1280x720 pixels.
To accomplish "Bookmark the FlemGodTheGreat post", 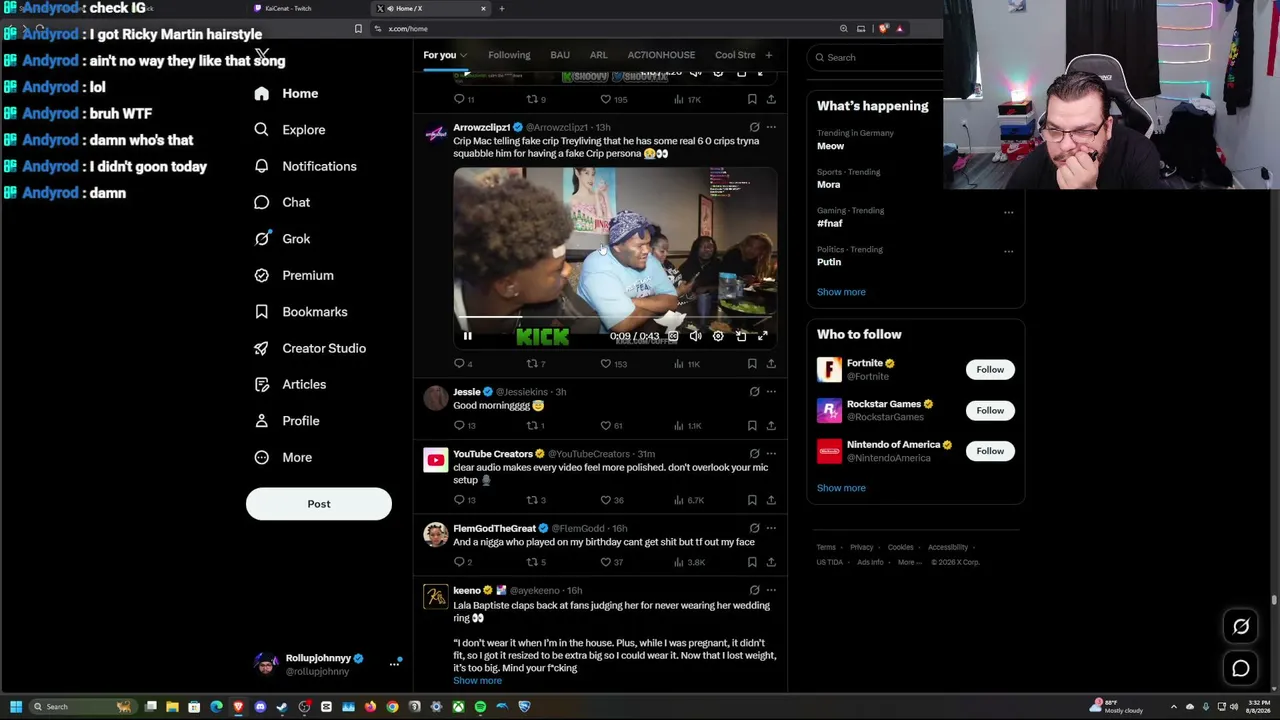I will coord(752,562).
